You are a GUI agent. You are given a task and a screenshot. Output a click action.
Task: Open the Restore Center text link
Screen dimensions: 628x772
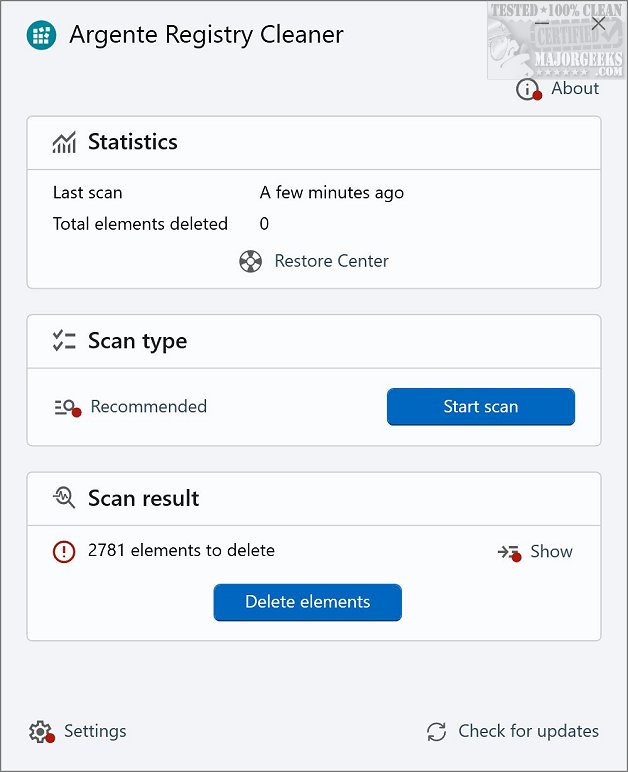click(331, 262)
